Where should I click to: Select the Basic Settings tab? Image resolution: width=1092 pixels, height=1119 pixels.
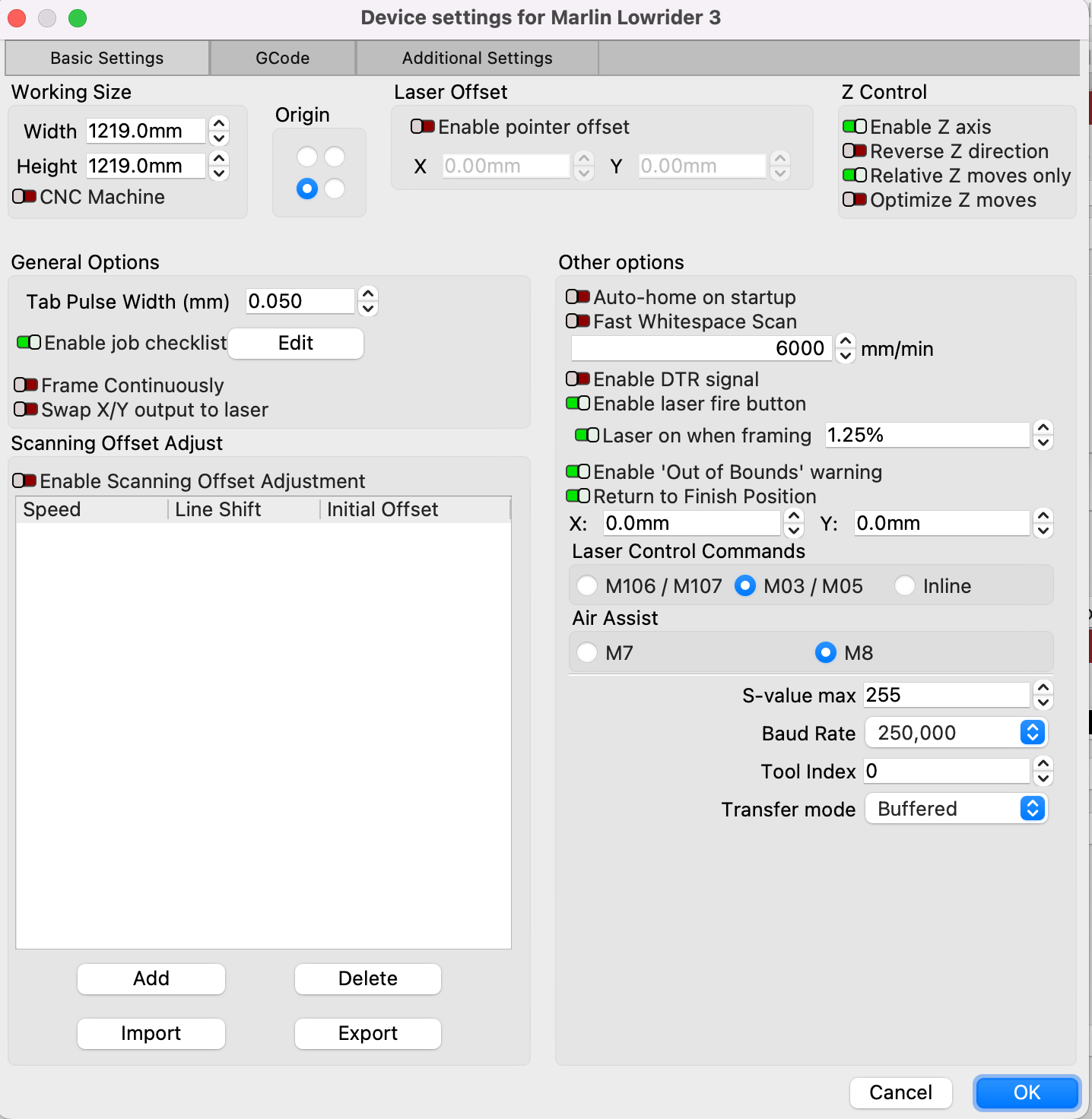[107, 59]
